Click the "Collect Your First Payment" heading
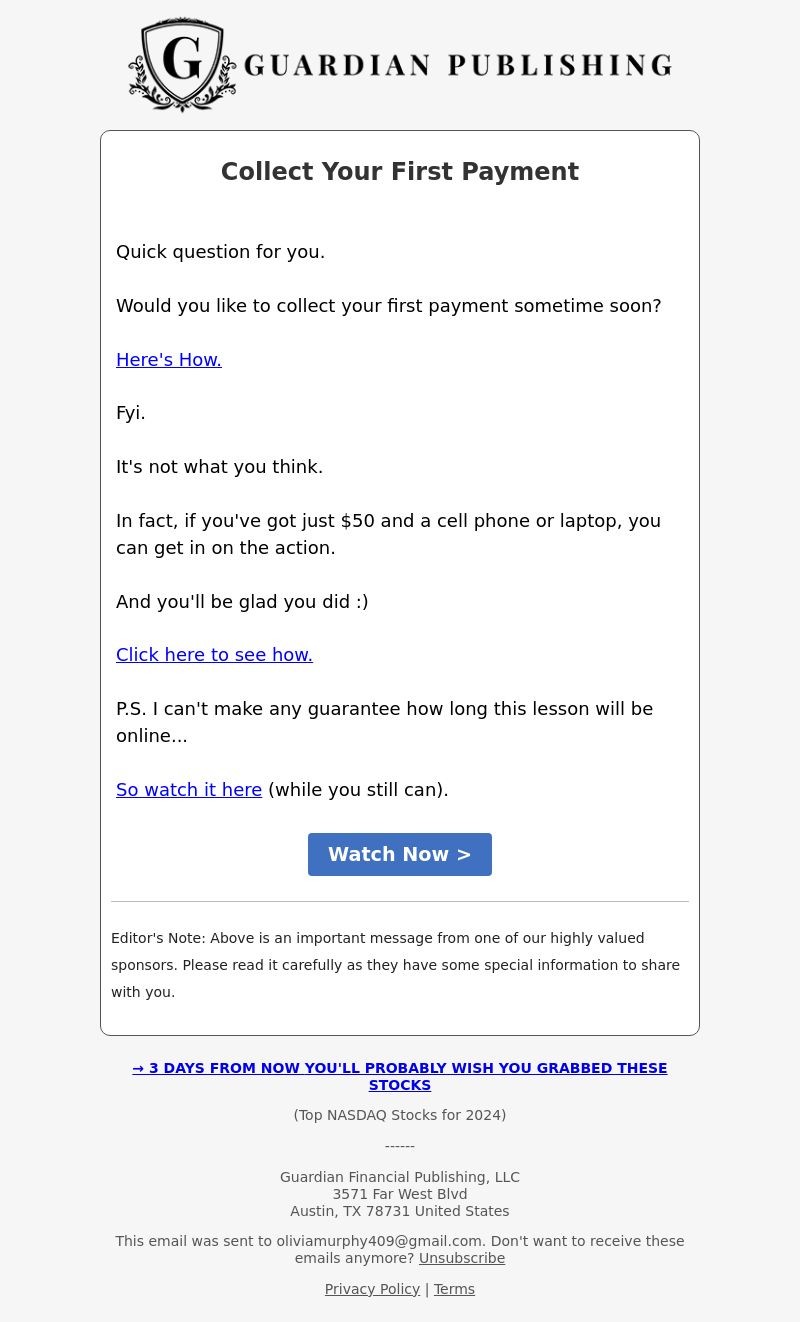 399,172
